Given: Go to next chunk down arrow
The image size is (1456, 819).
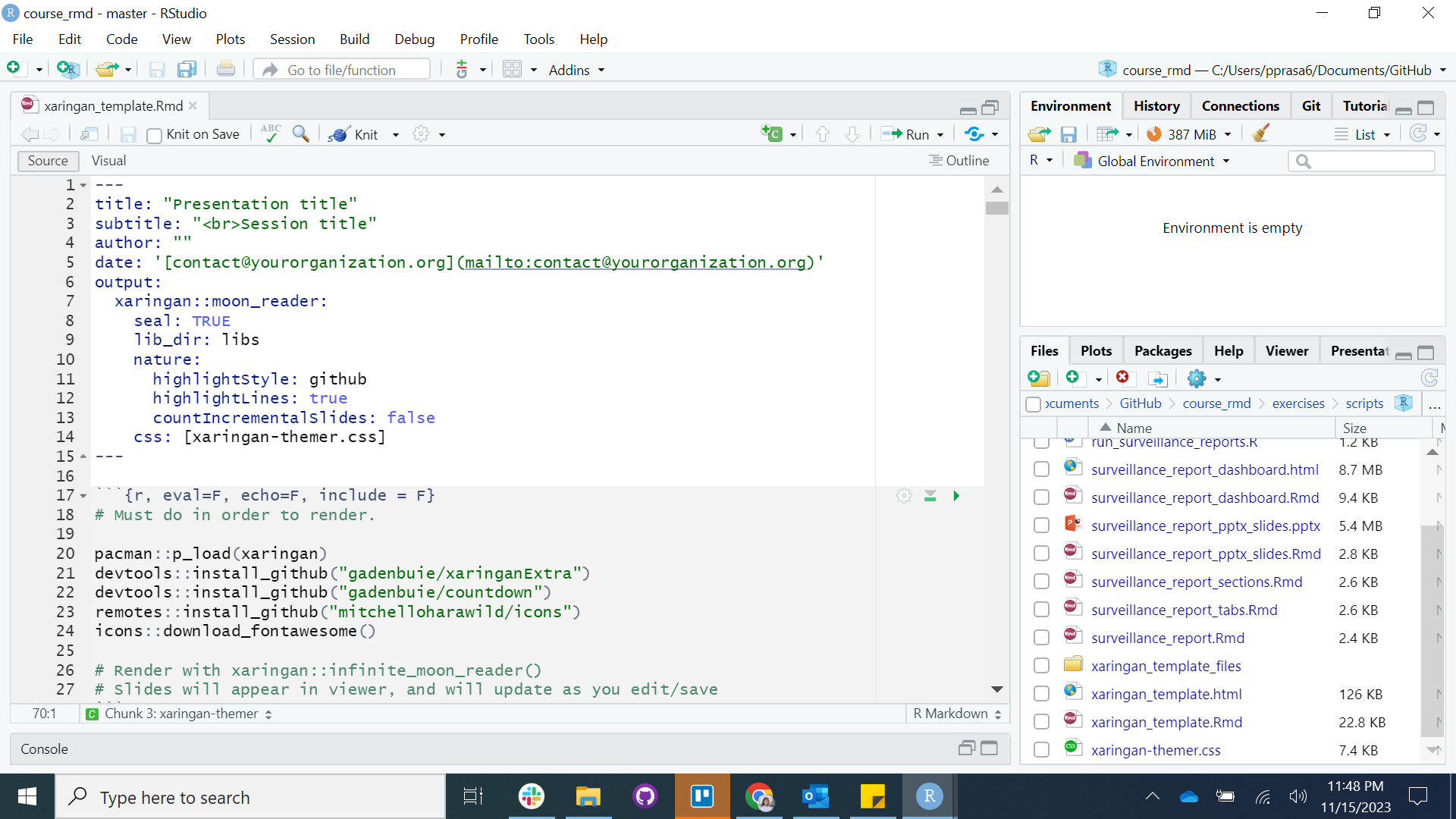Looking at the screenshot, I should coord(852,134).
